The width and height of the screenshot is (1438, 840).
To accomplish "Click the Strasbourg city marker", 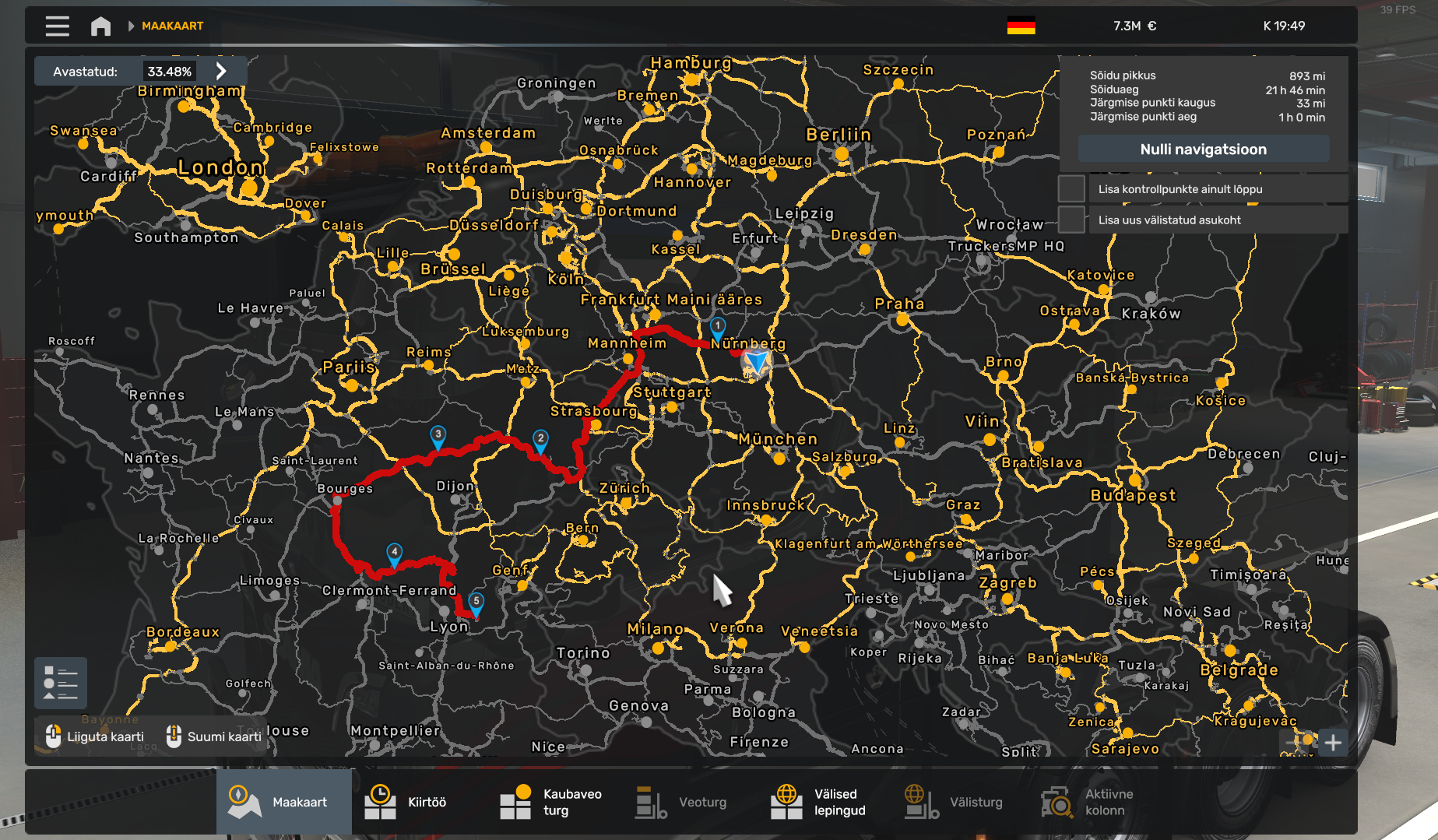I will (596, 425).
